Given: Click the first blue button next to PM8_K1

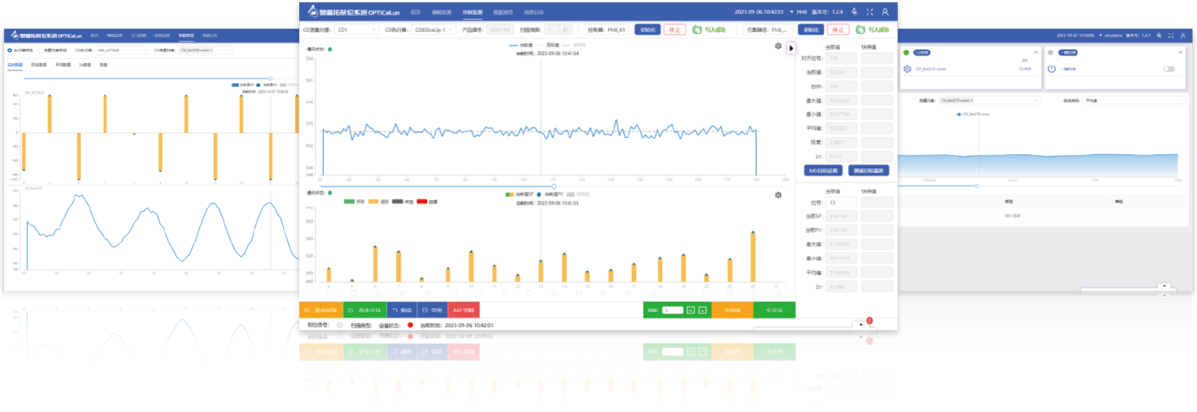Looking at the screenshot, I should point(646,30).
